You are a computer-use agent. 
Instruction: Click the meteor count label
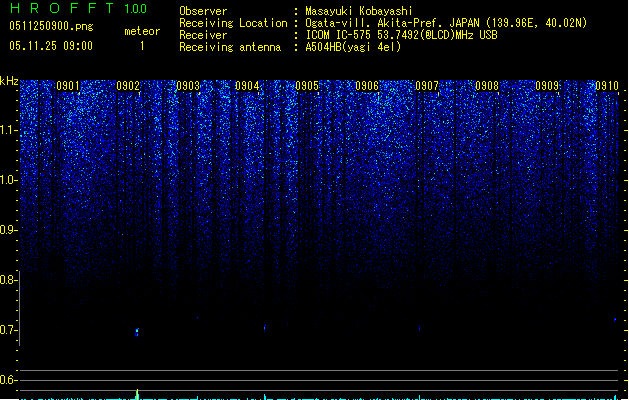[x=142, y=31]
